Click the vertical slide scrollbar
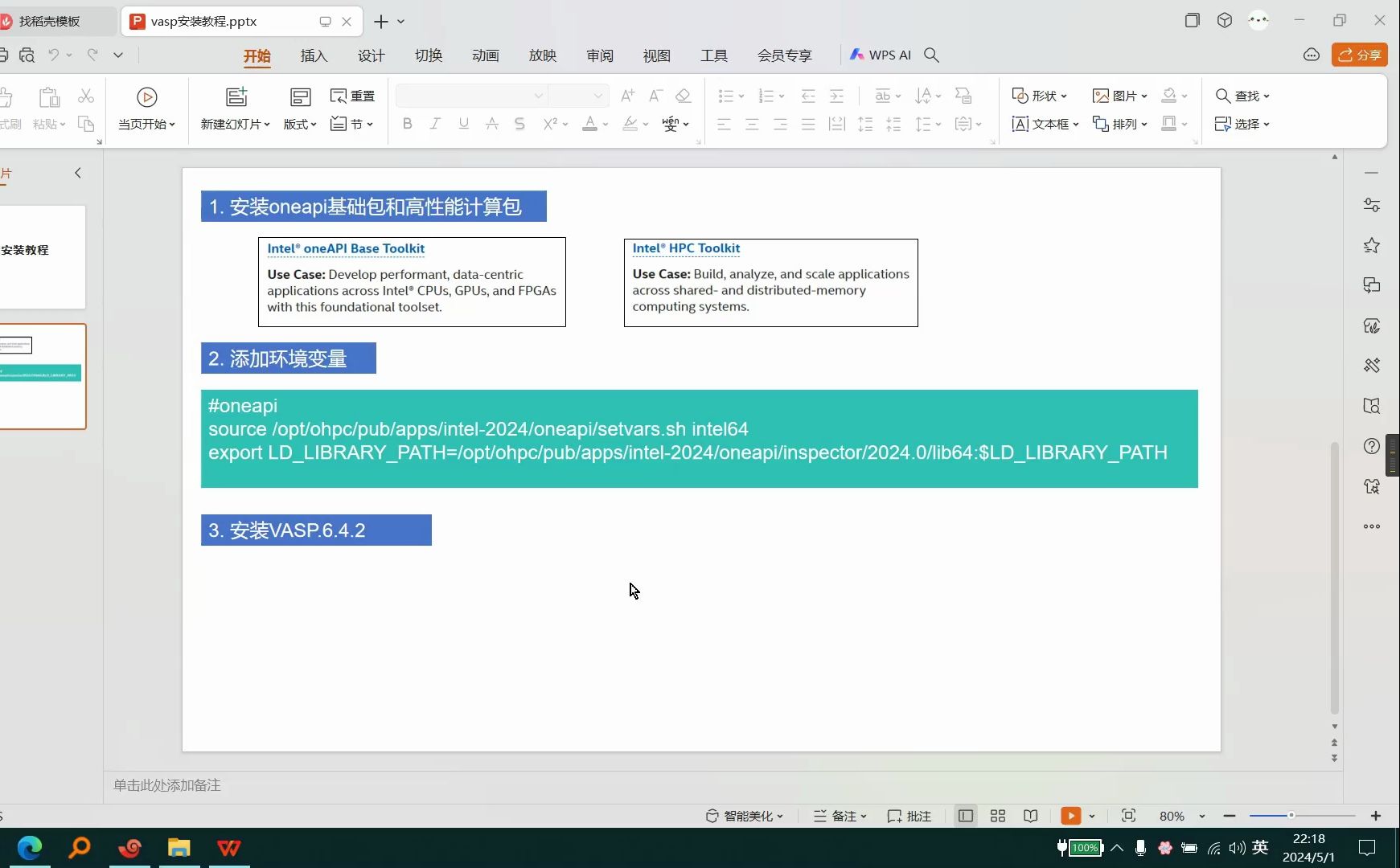The image size is (1400, 868). (x=1334, y=577)
